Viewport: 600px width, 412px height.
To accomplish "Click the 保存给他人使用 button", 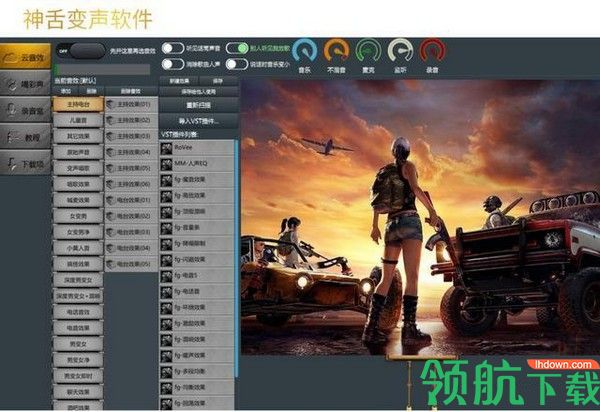I will click(199, 91).
